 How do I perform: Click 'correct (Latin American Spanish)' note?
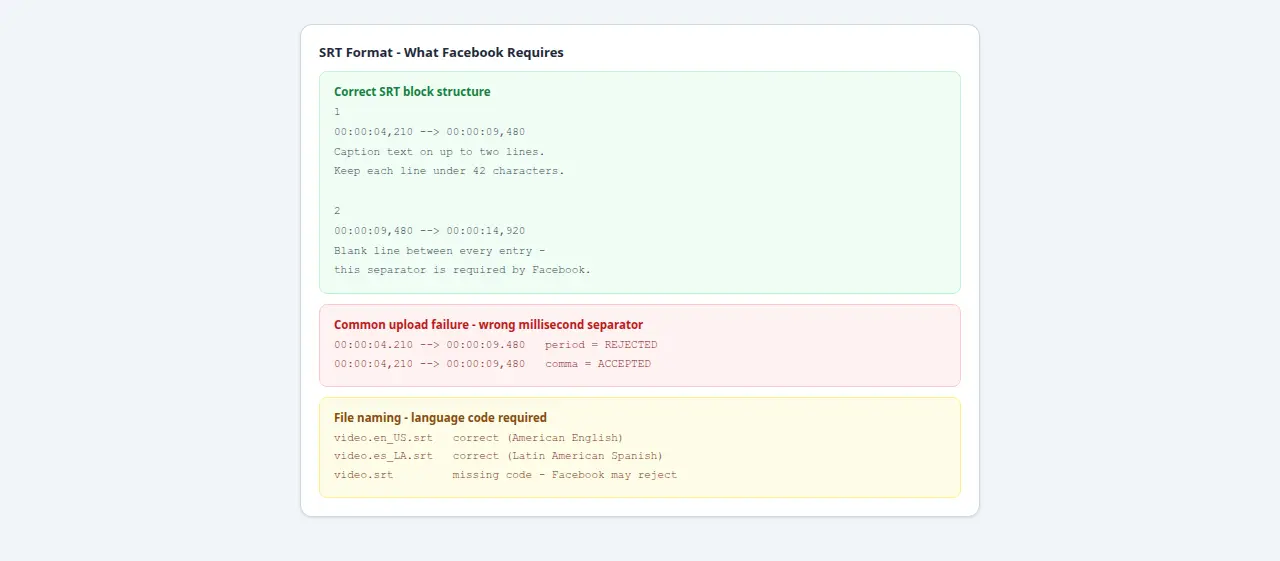coord(558,456)
